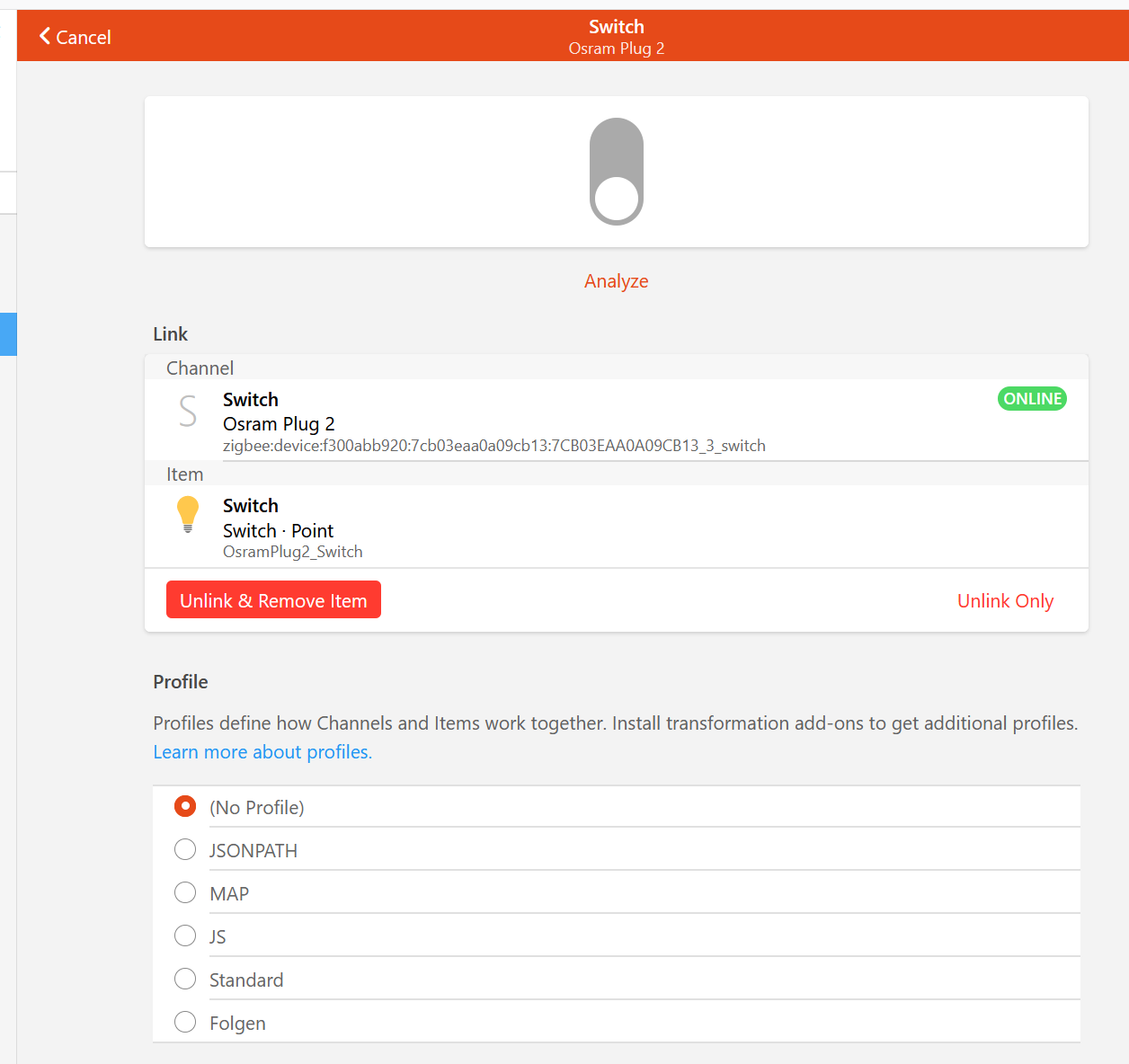This screenshot has height=1064, width=1129.
Task: Select the JS profile radio button
Action: tap(185, 936)
